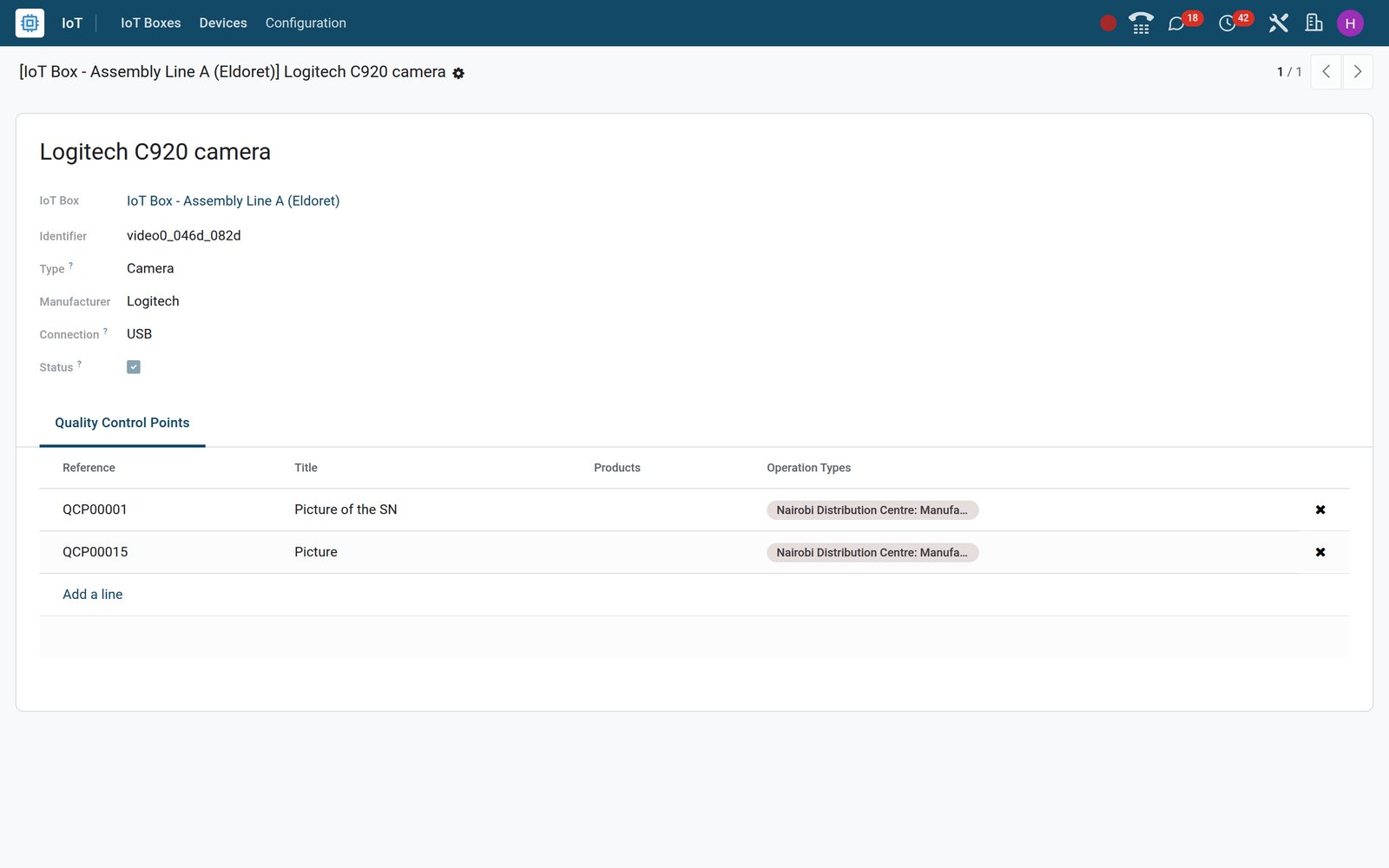Image resolution: width=1389 pixels, height=868 pixels.
Task: Click the Status field help question mark
Action: click(x=79, y=364)
